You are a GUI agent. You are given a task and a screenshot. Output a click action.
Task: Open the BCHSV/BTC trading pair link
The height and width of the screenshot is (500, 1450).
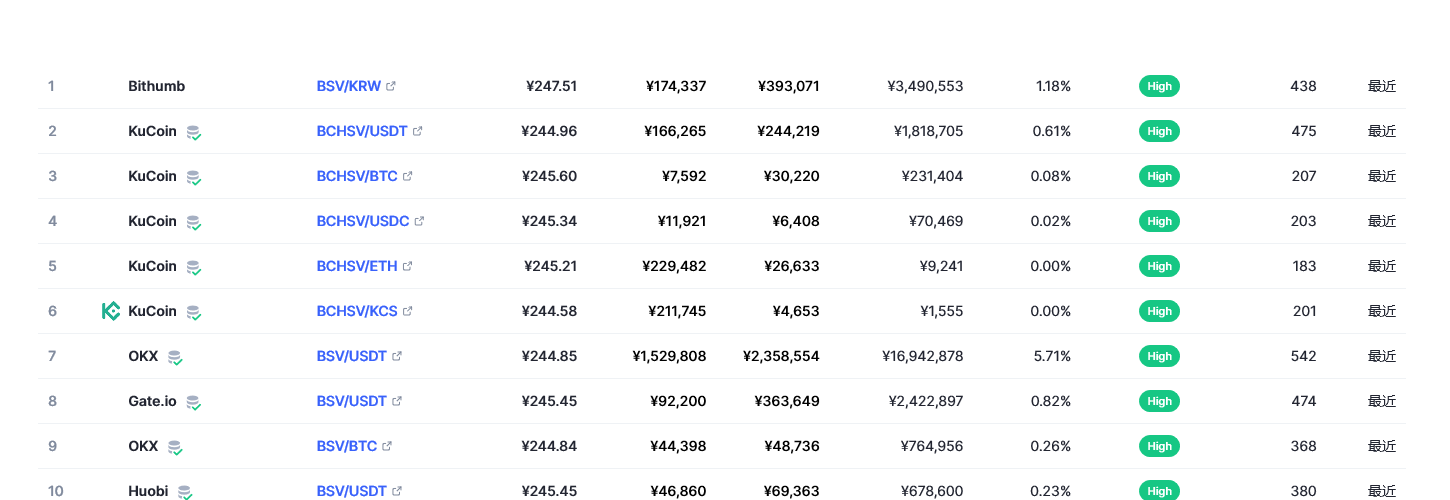tap(357, 176)
